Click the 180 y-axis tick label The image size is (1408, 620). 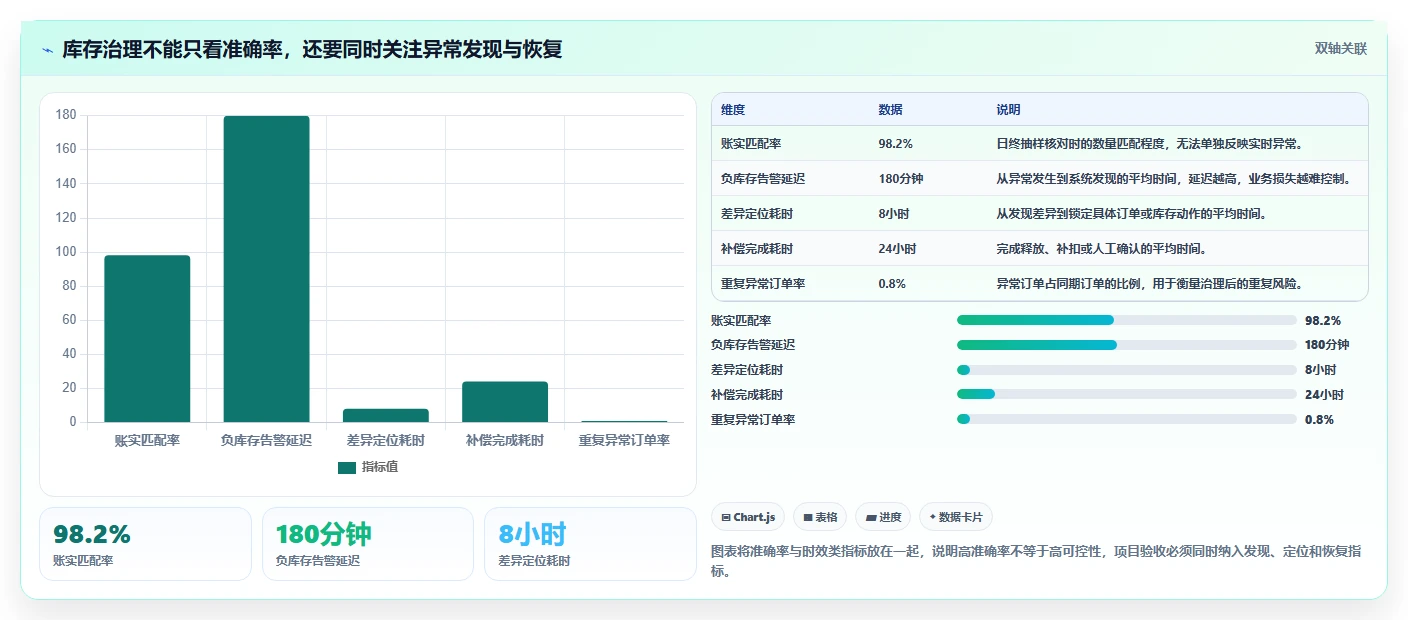click(66, 115)
